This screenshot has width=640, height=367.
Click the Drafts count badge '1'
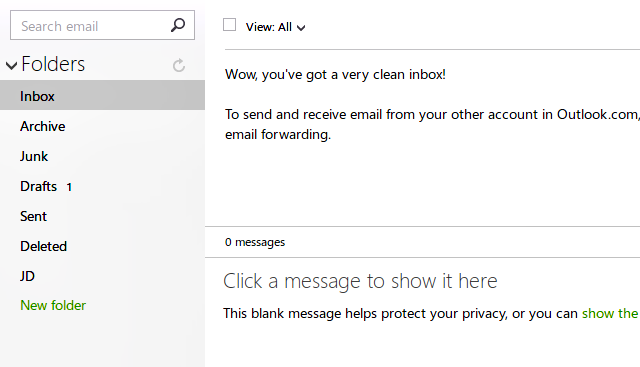(x=69, y=187)
